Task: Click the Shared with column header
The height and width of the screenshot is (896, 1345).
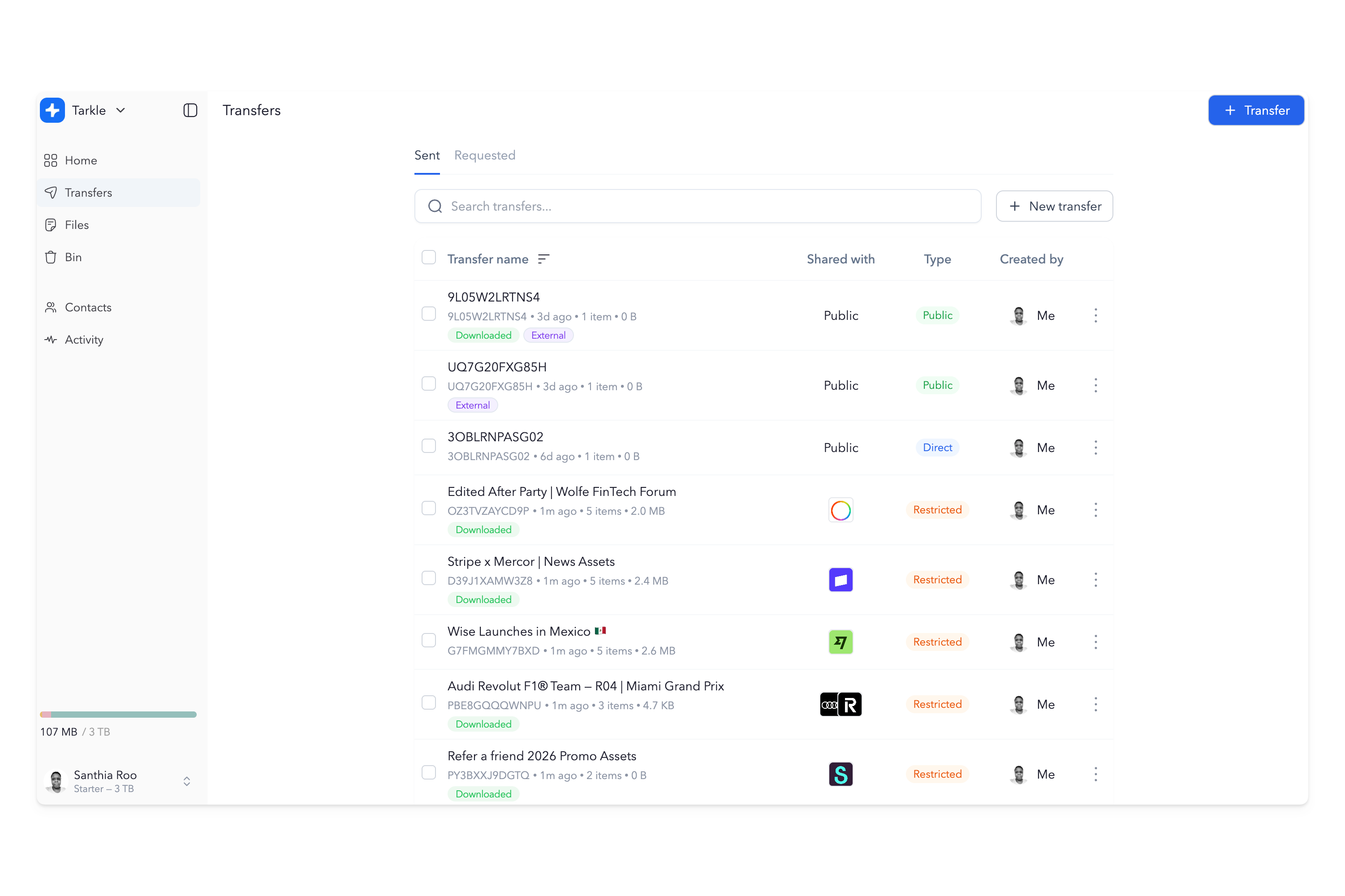Action: tap(841, 259)
